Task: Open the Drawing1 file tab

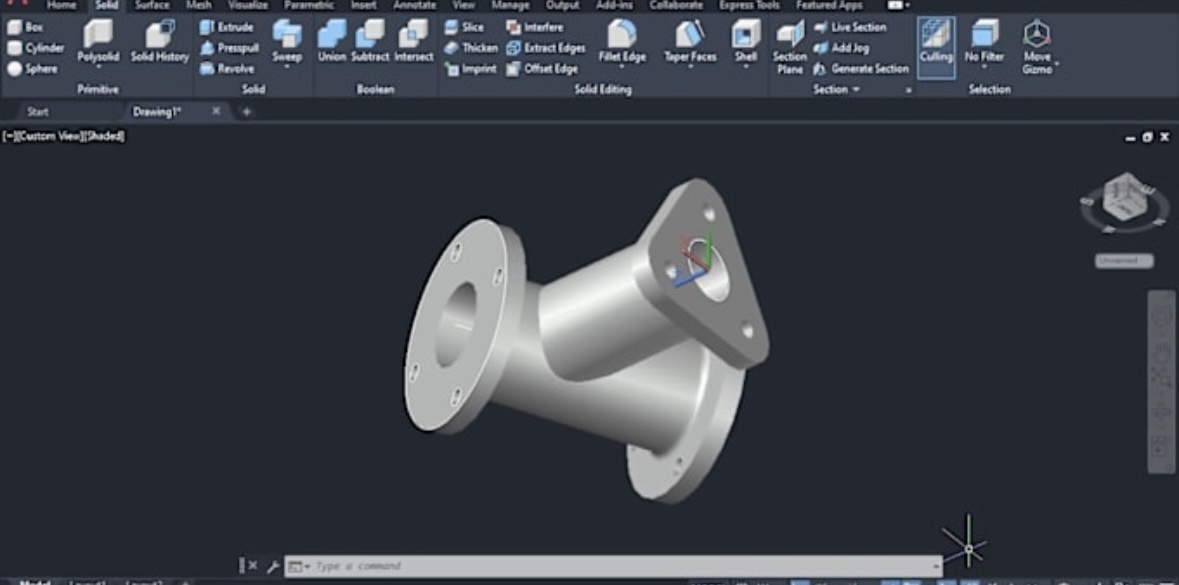Action: coord(157,112)
